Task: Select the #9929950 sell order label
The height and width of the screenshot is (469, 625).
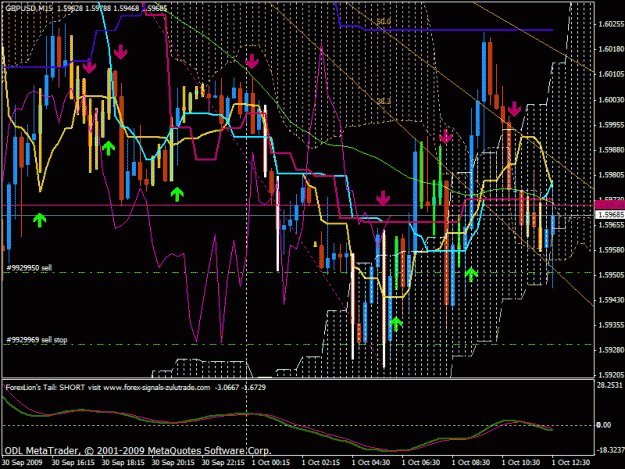Action: coord(29,268)
